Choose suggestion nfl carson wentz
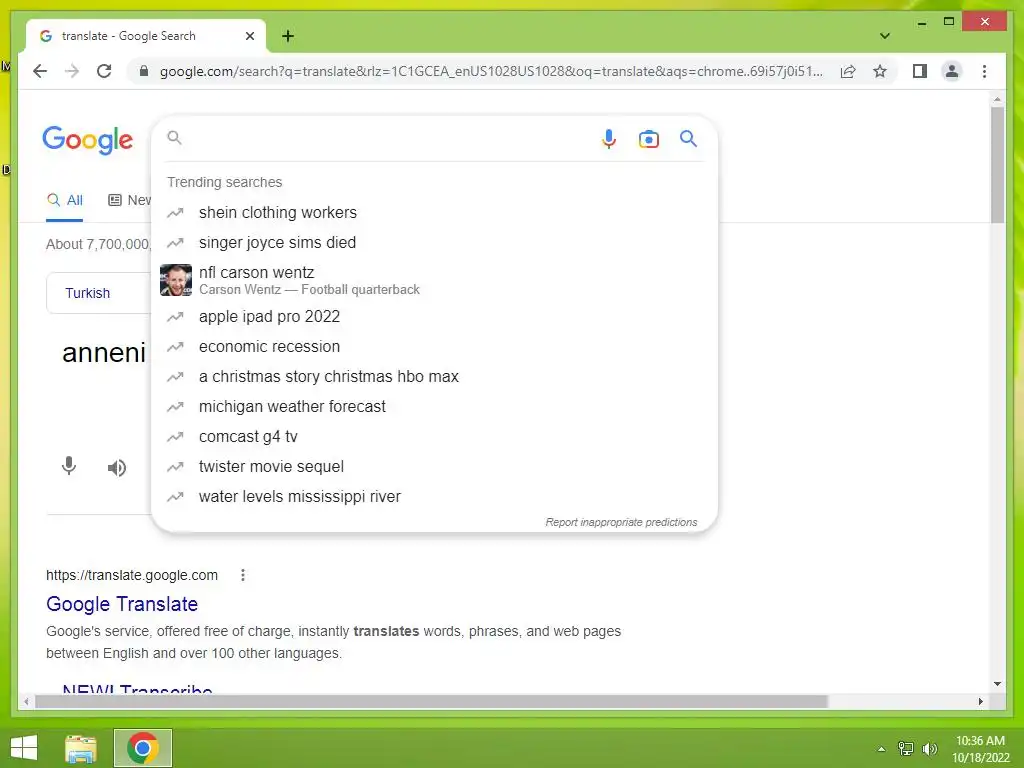The width and height of the screenshot is (1024, 768). (x=434, y=280)
